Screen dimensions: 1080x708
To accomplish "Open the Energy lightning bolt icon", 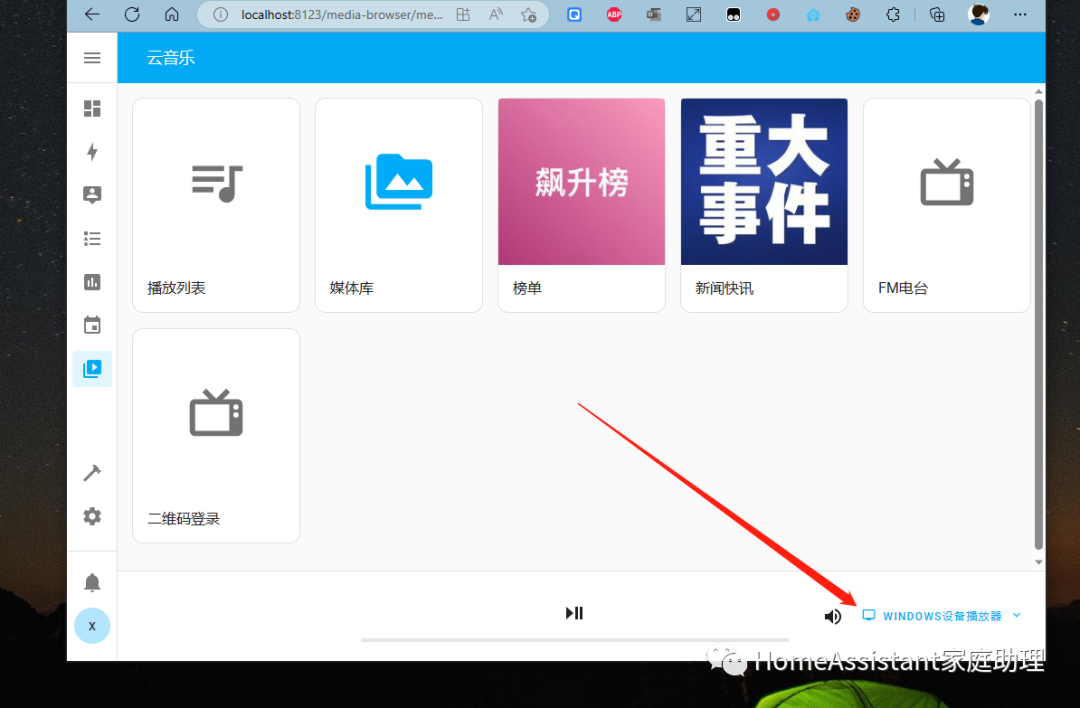I will click(92, 152).
